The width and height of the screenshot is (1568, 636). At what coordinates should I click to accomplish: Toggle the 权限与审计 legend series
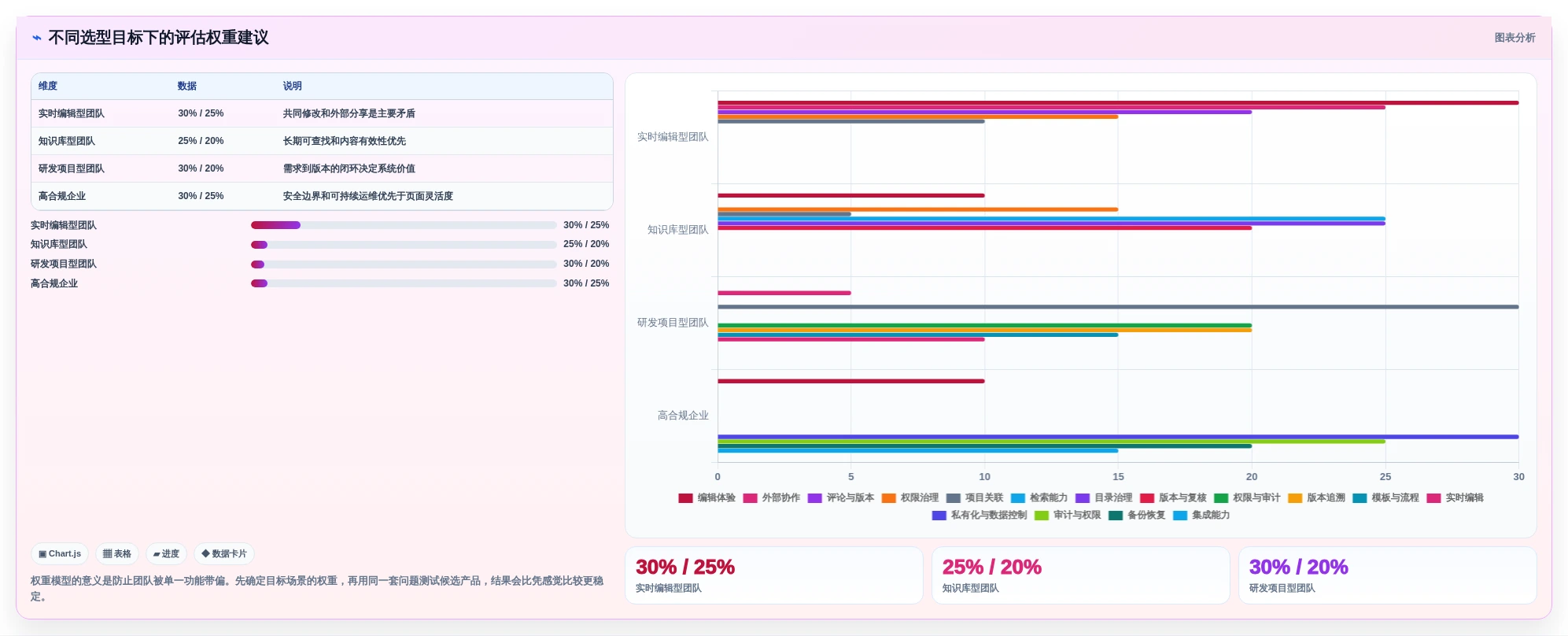1246,498
